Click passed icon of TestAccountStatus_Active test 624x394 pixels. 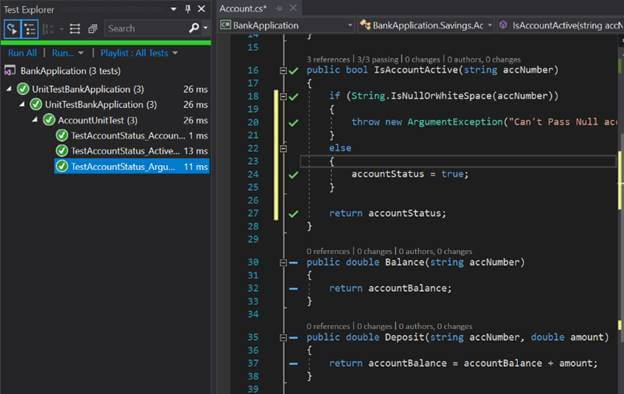click(62, 151)
